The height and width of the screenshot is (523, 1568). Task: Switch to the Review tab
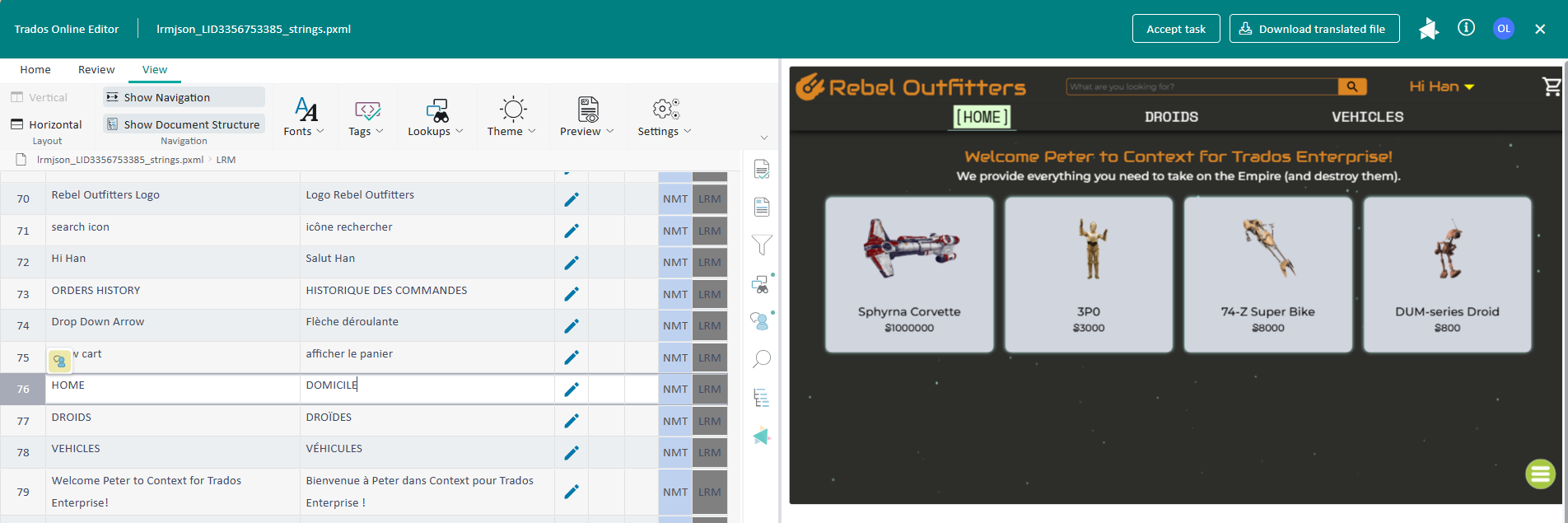click(96, 70)
